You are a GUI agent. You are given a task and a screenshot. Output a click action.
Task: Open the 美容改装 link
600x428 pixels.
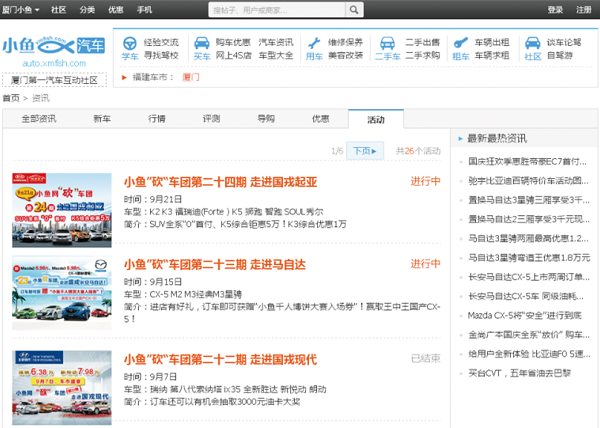click(x=346, y=55)
